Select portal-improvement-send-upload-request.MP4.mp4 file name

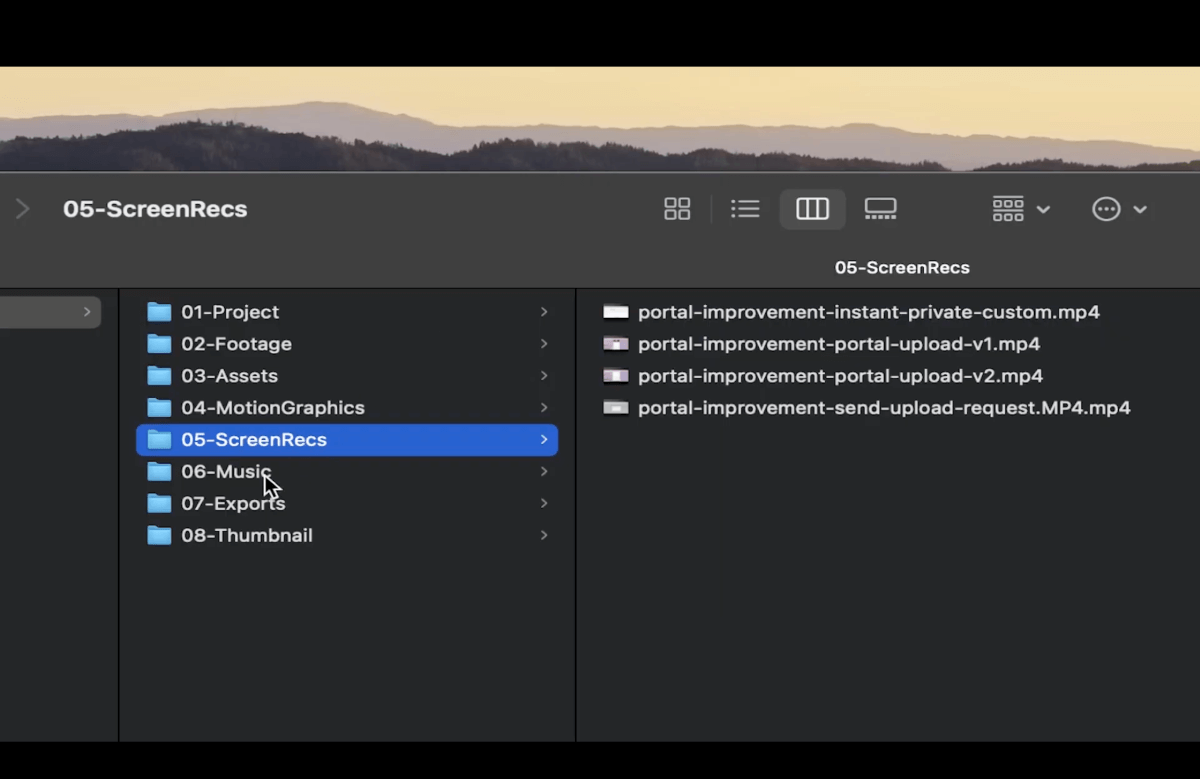pos(884,408)
